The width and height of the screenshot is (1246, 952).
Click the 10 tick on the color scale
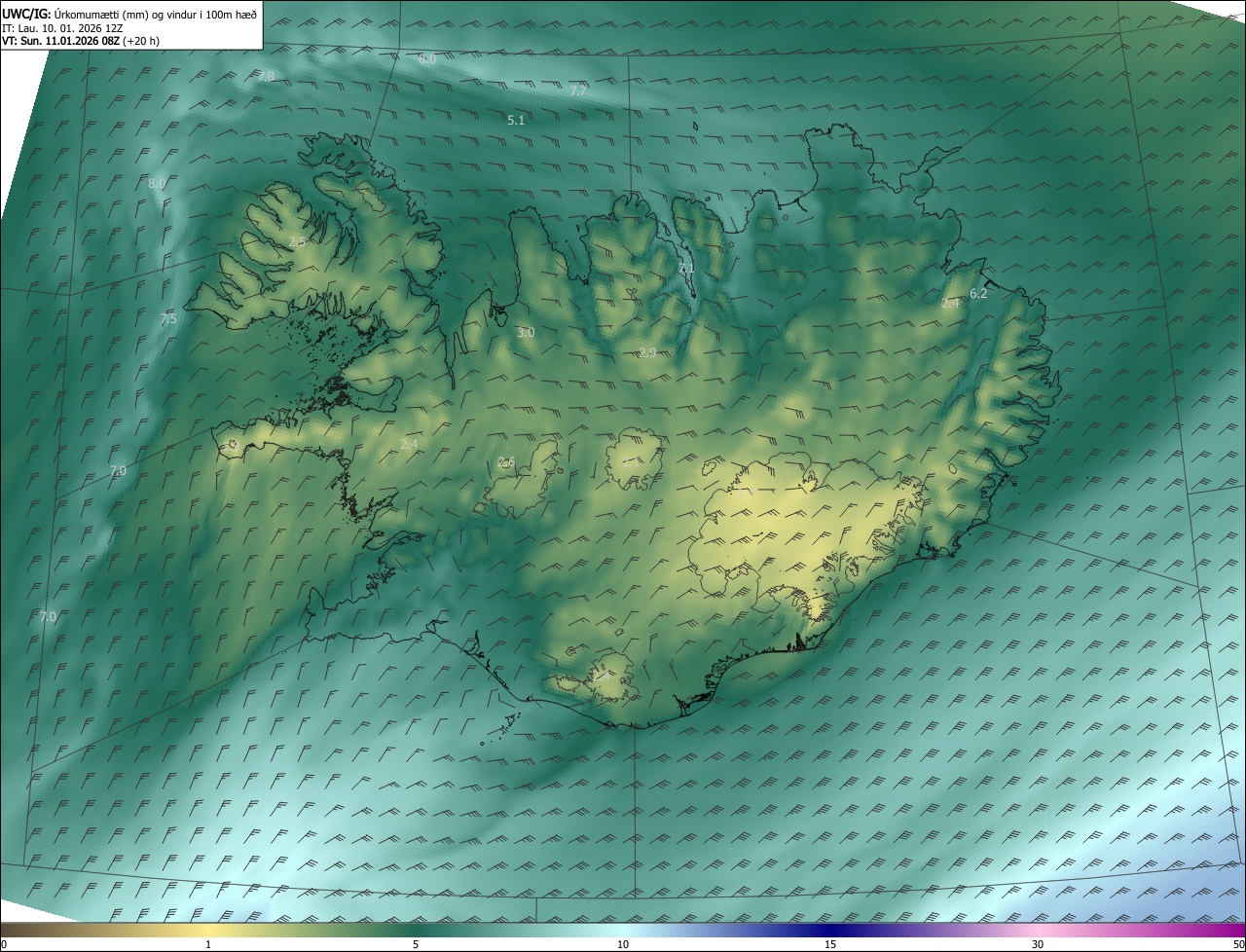pos(623,944)
